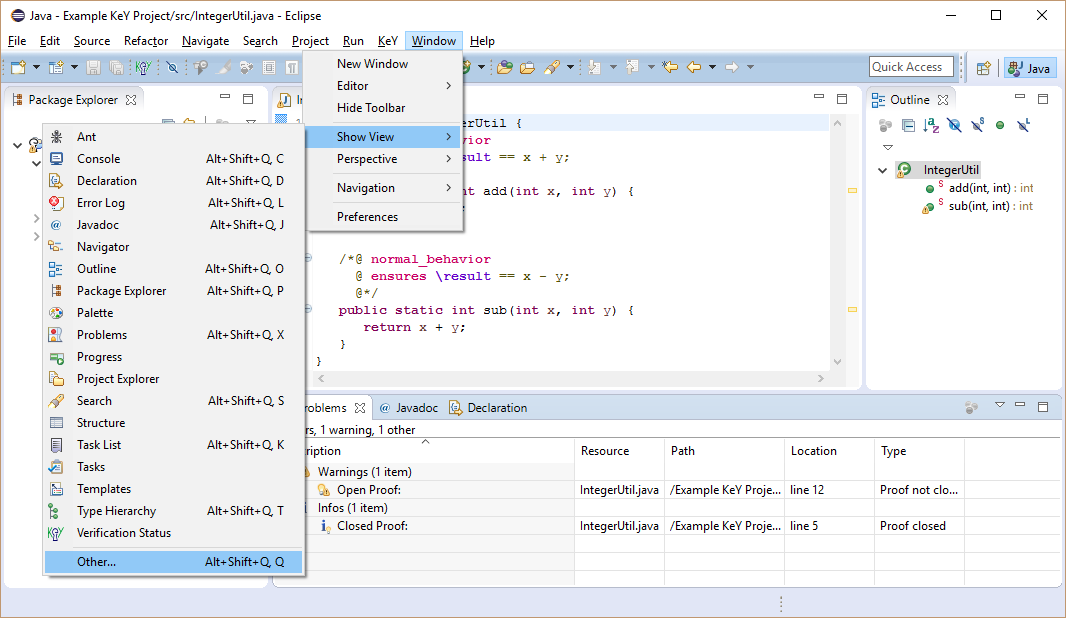
Task: Click the Open Type toolbar icon
Action: click(x=504, y=67)
